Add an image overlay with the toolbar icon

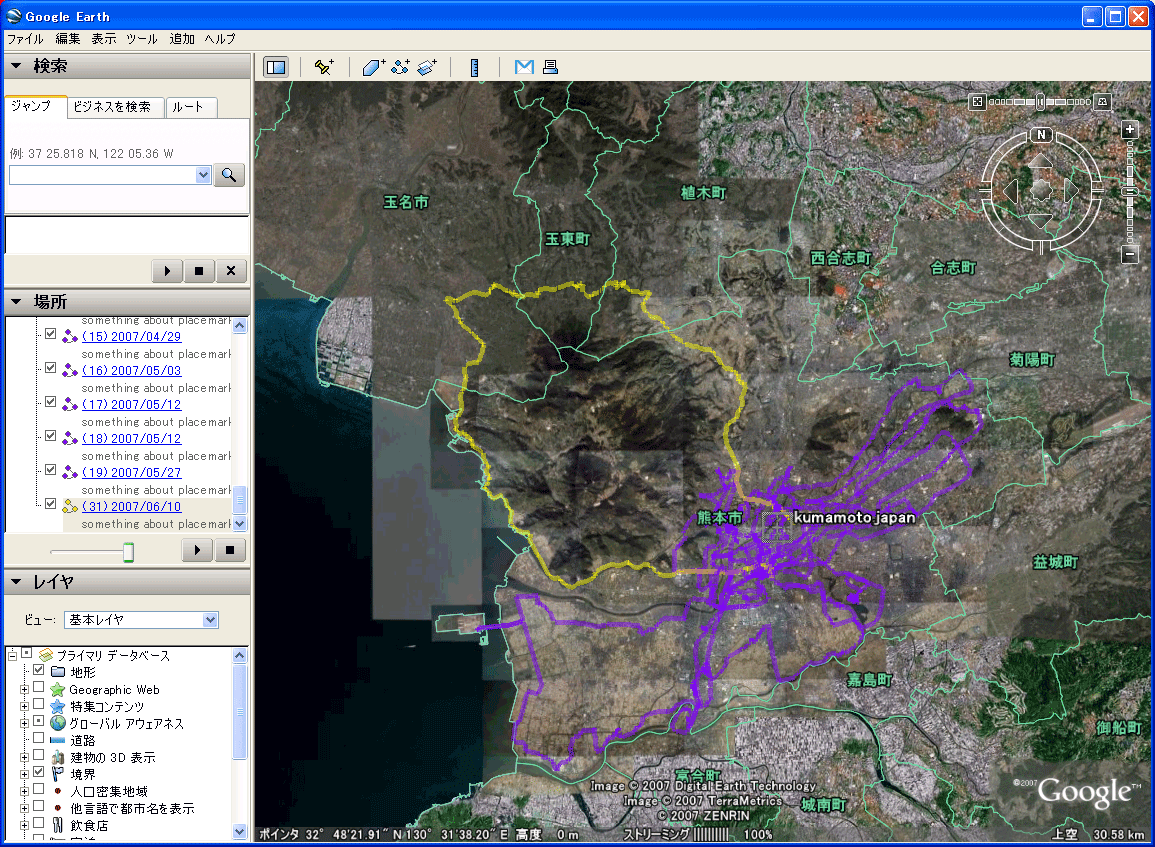(x=426, y=67)
